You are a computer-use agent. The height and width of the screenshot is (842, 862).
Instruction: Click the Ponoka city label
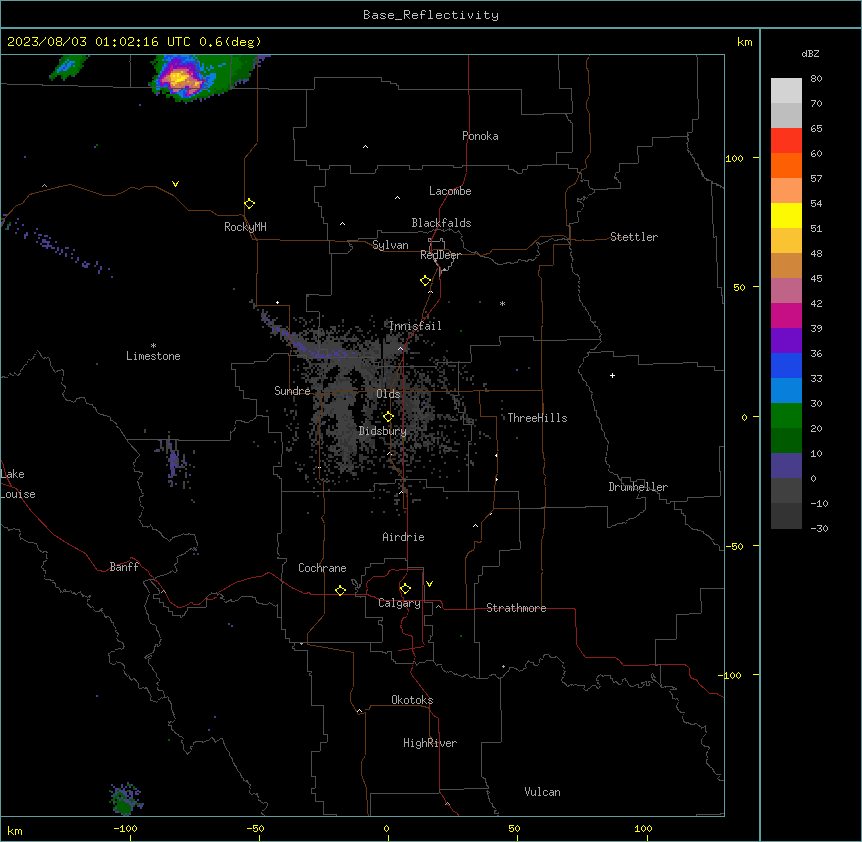pyautogui.click(x=480, y=136)
